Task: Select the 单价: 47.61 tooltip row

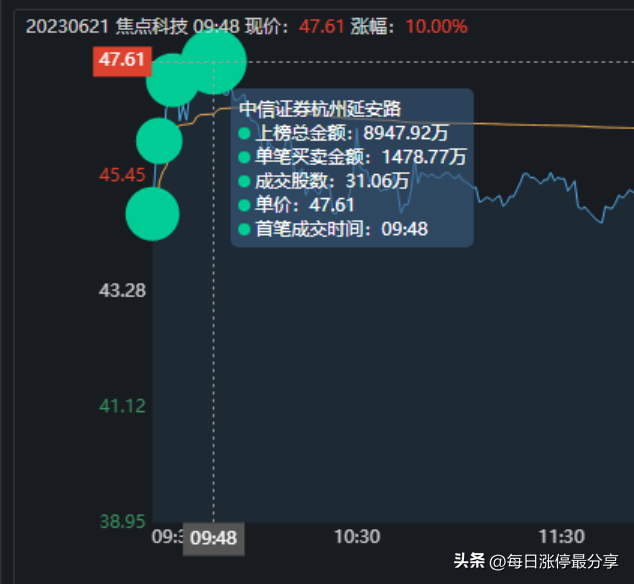Action: (x=296, y=205)
